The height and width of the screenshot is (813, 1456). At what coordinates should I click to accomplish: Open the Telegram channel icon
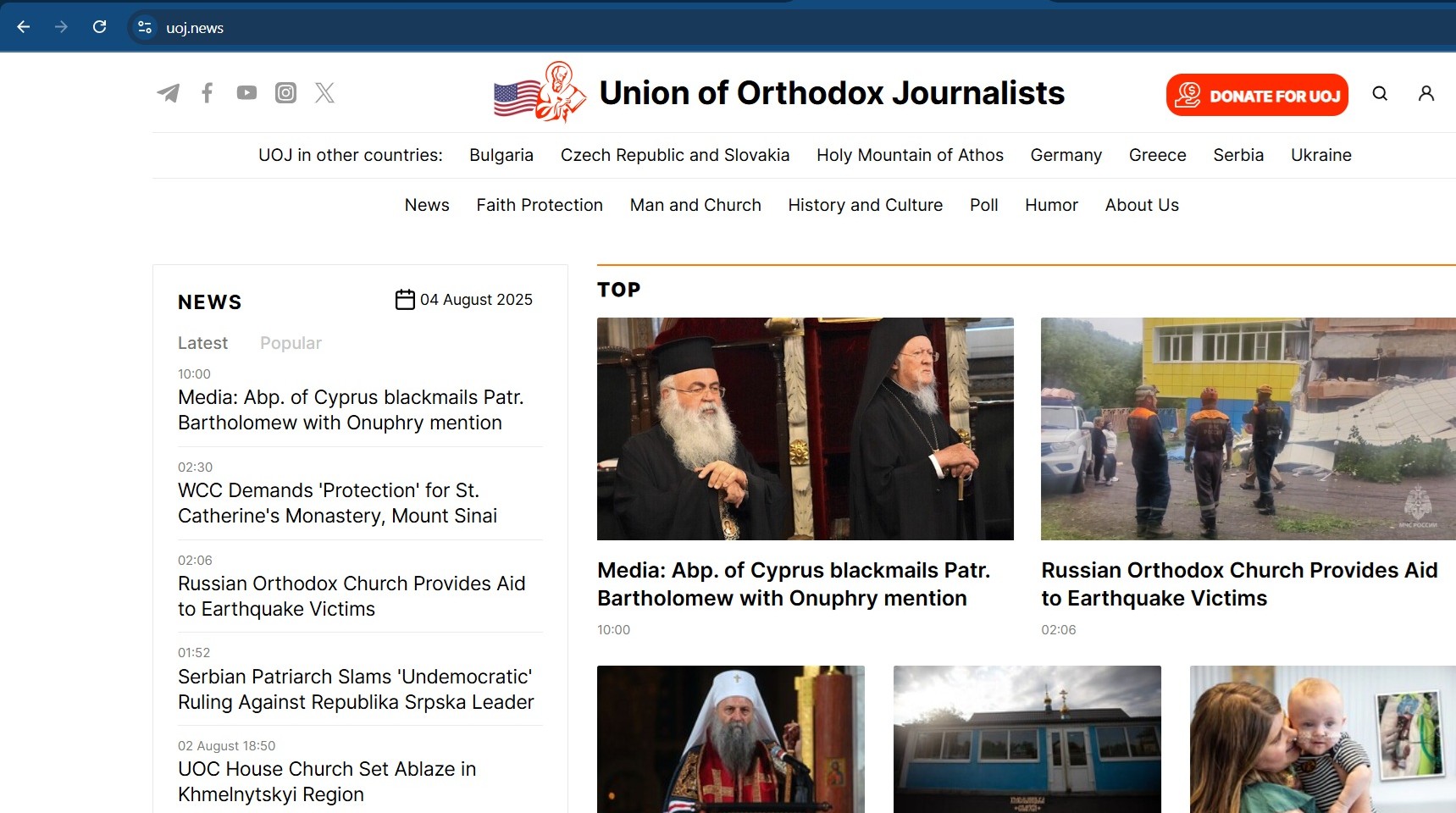[168, 92]
